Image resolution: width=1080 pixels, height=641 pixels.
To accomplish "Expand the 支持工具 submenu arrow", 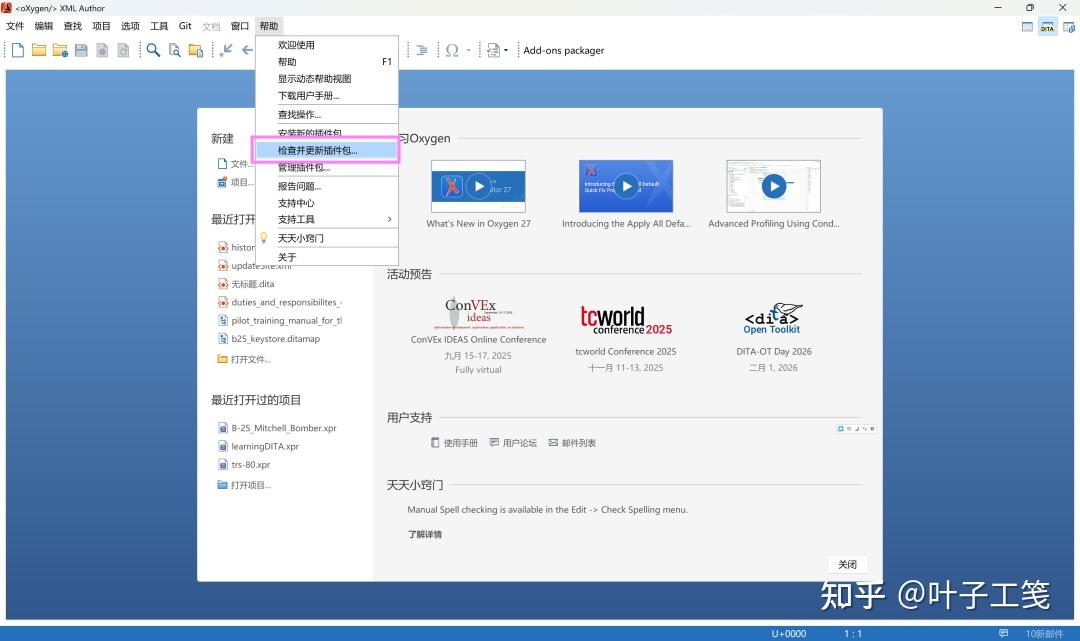I will [389, 220].
